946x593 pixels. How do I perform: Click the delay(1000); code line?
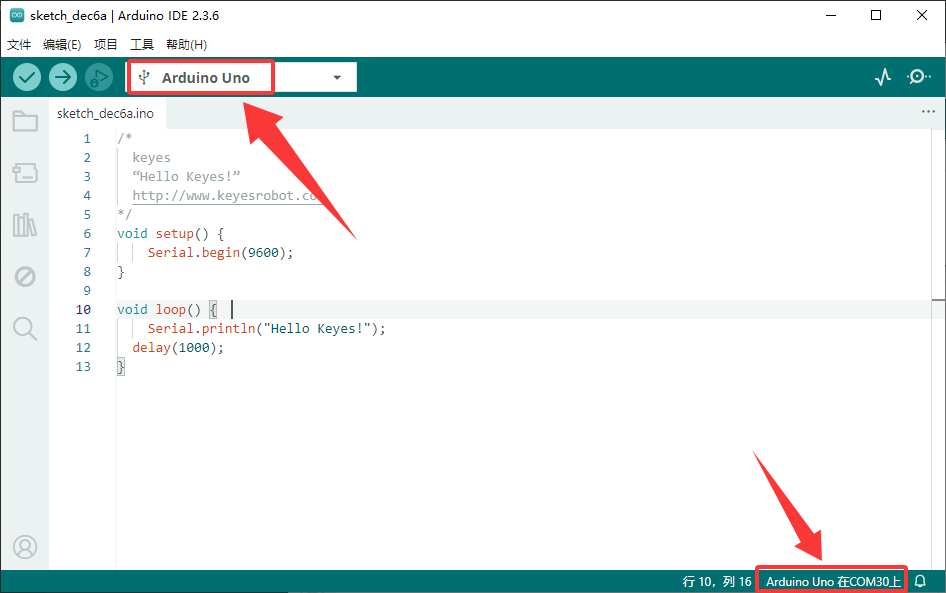pos(178,348)
